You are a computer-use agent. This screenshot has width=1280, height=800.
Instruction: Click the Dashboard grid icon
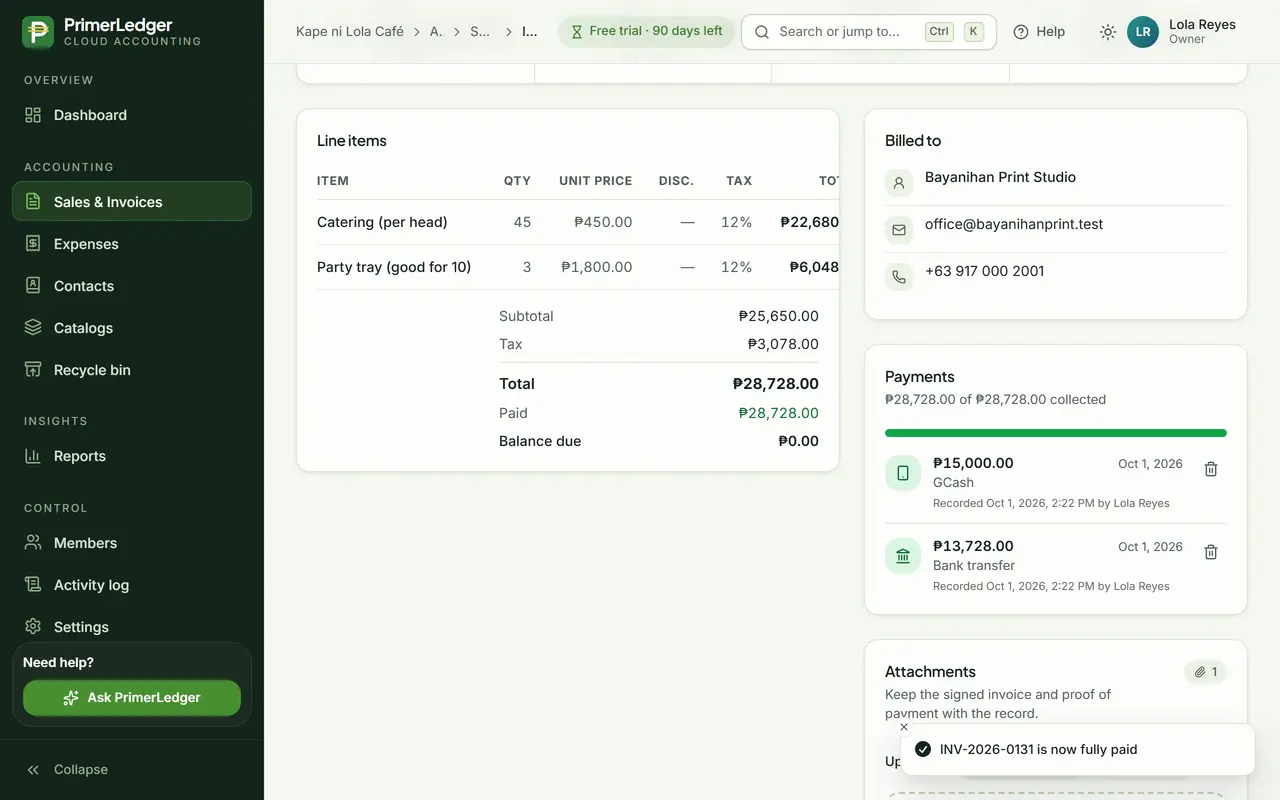pyautogui.click(x=33, y=115)
